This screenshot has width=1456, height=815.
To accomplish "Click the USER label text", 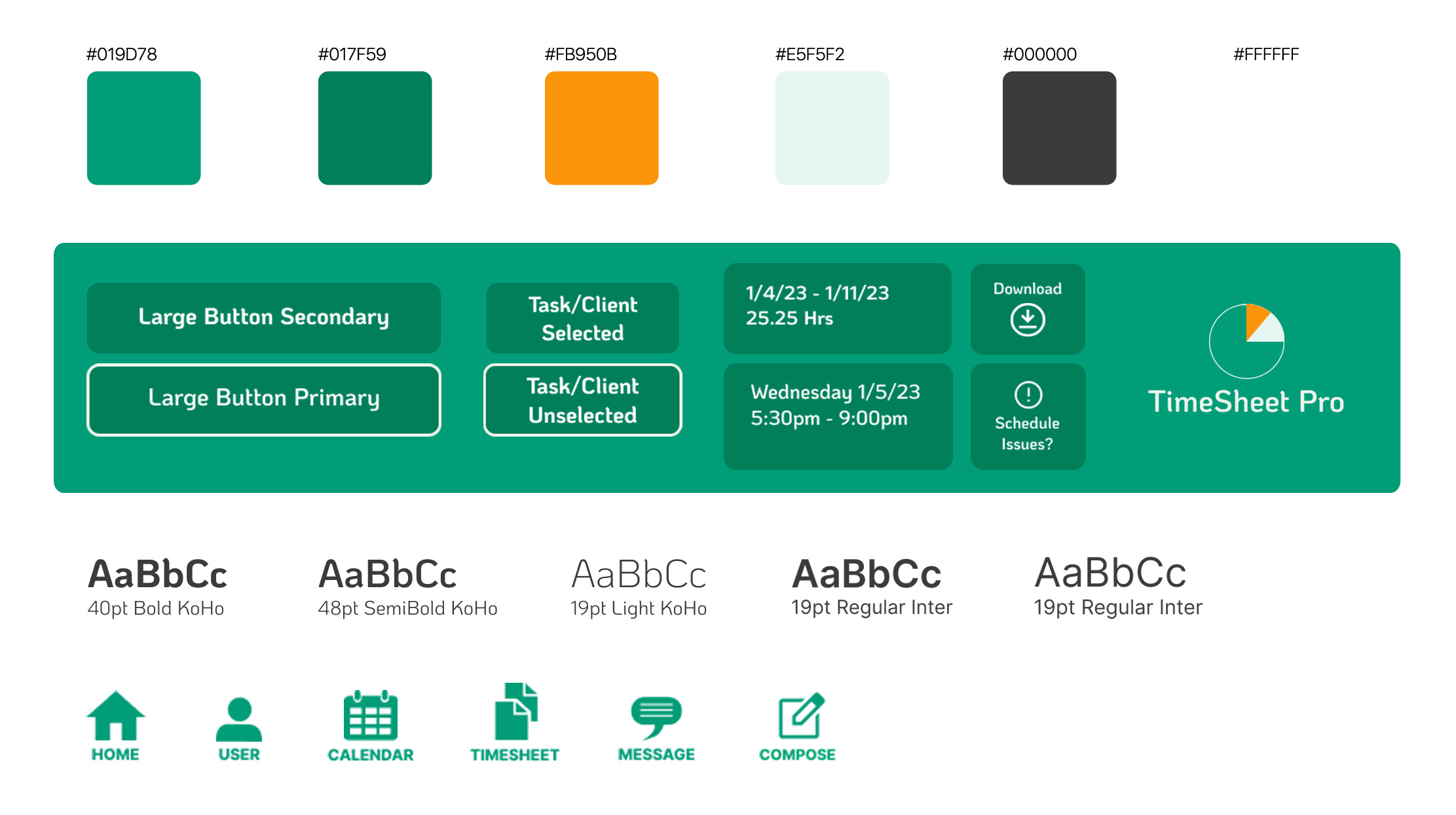I will pyautogui.click(x=239, y=755).
